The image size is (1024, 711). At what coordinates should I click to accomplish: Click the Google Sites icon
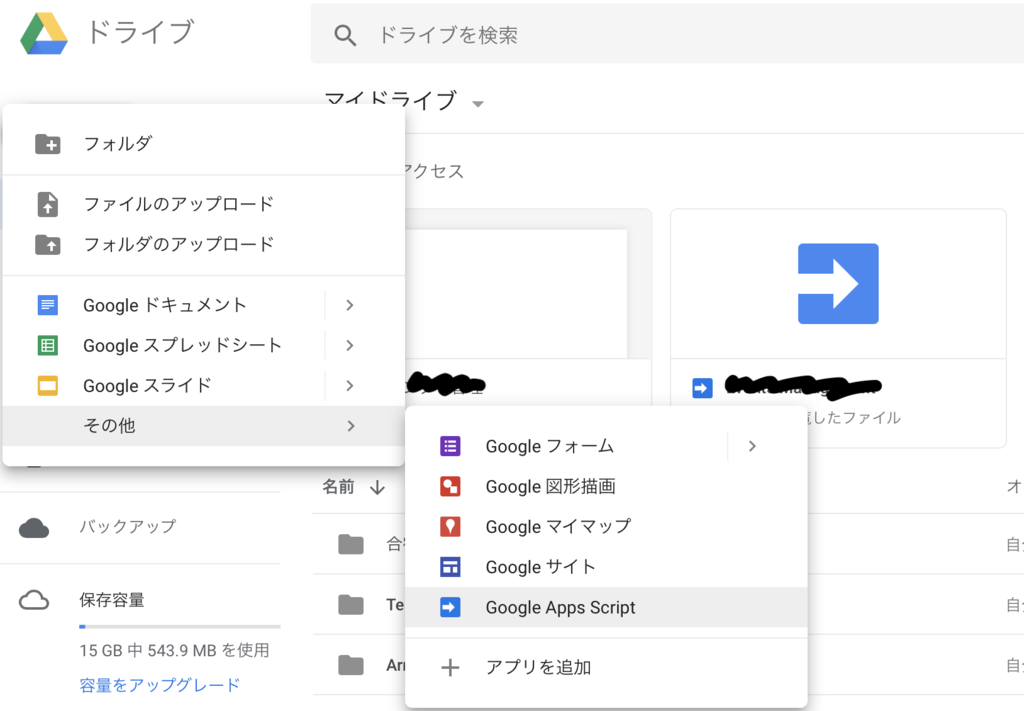click(450, 567)
